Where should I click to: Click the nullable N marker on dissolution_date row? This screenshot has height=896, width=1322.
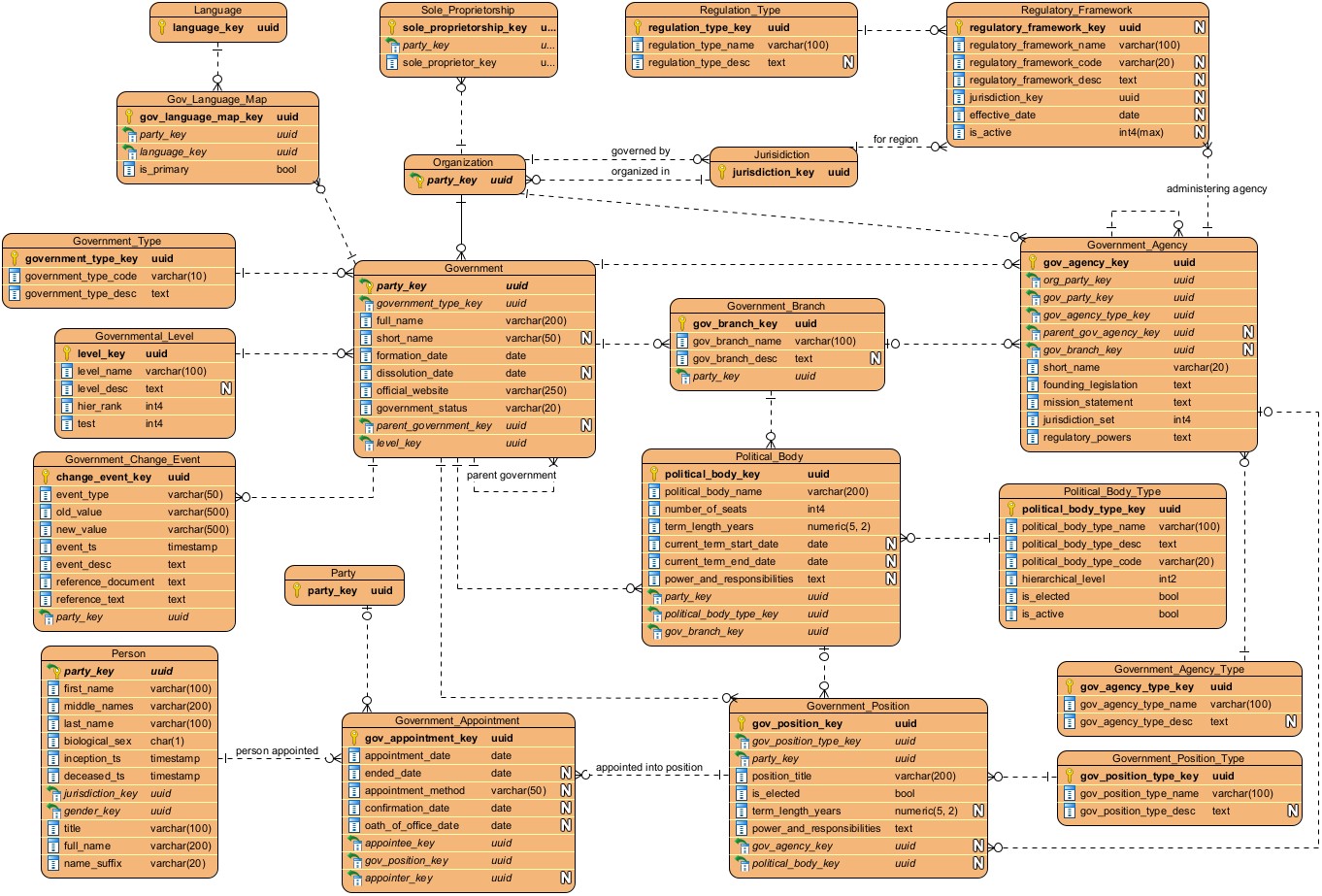586,374
